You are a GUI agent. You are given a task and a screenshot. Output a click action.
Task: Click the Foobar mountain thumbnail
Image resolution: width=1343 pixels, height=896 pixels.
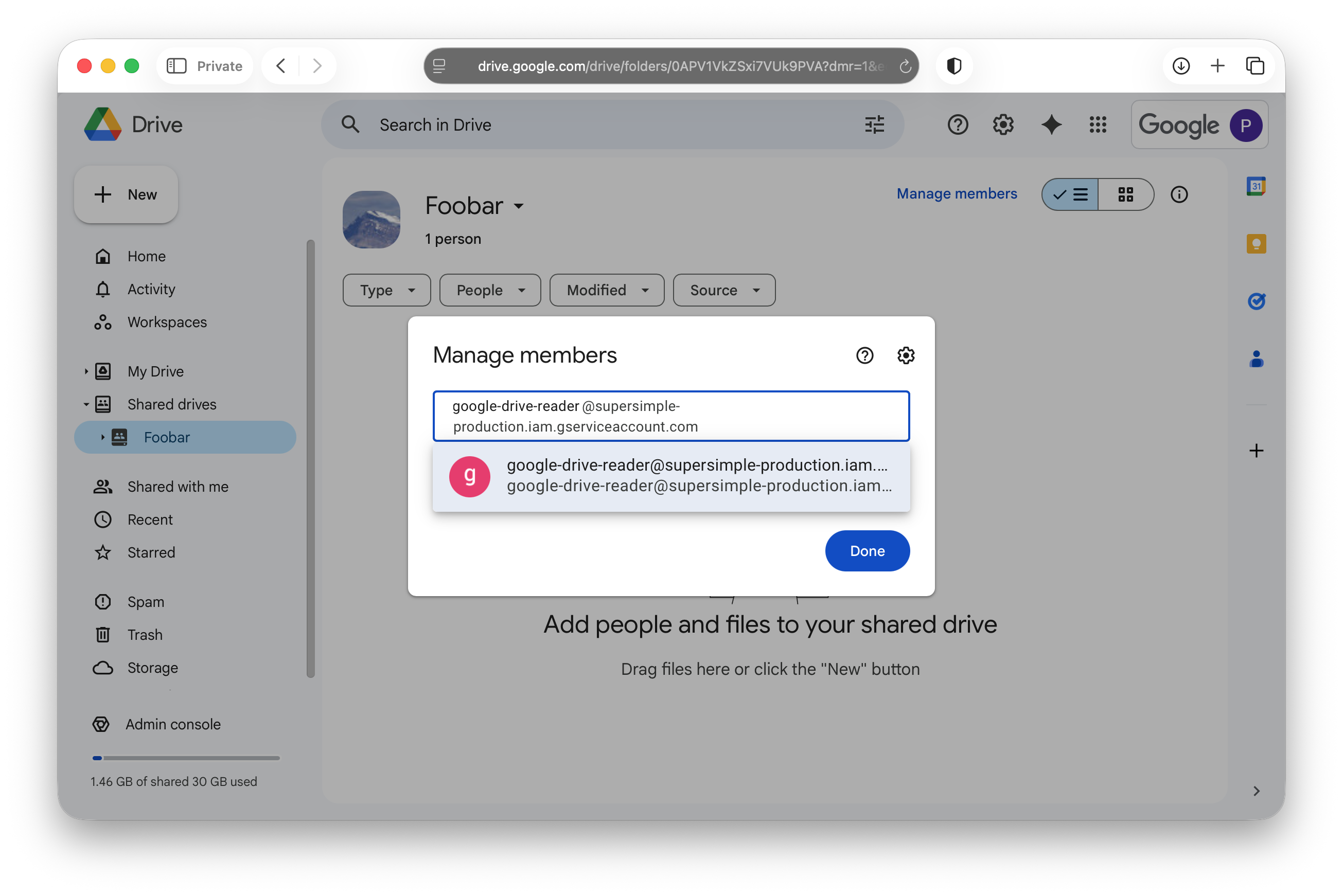tap(372, 220)
